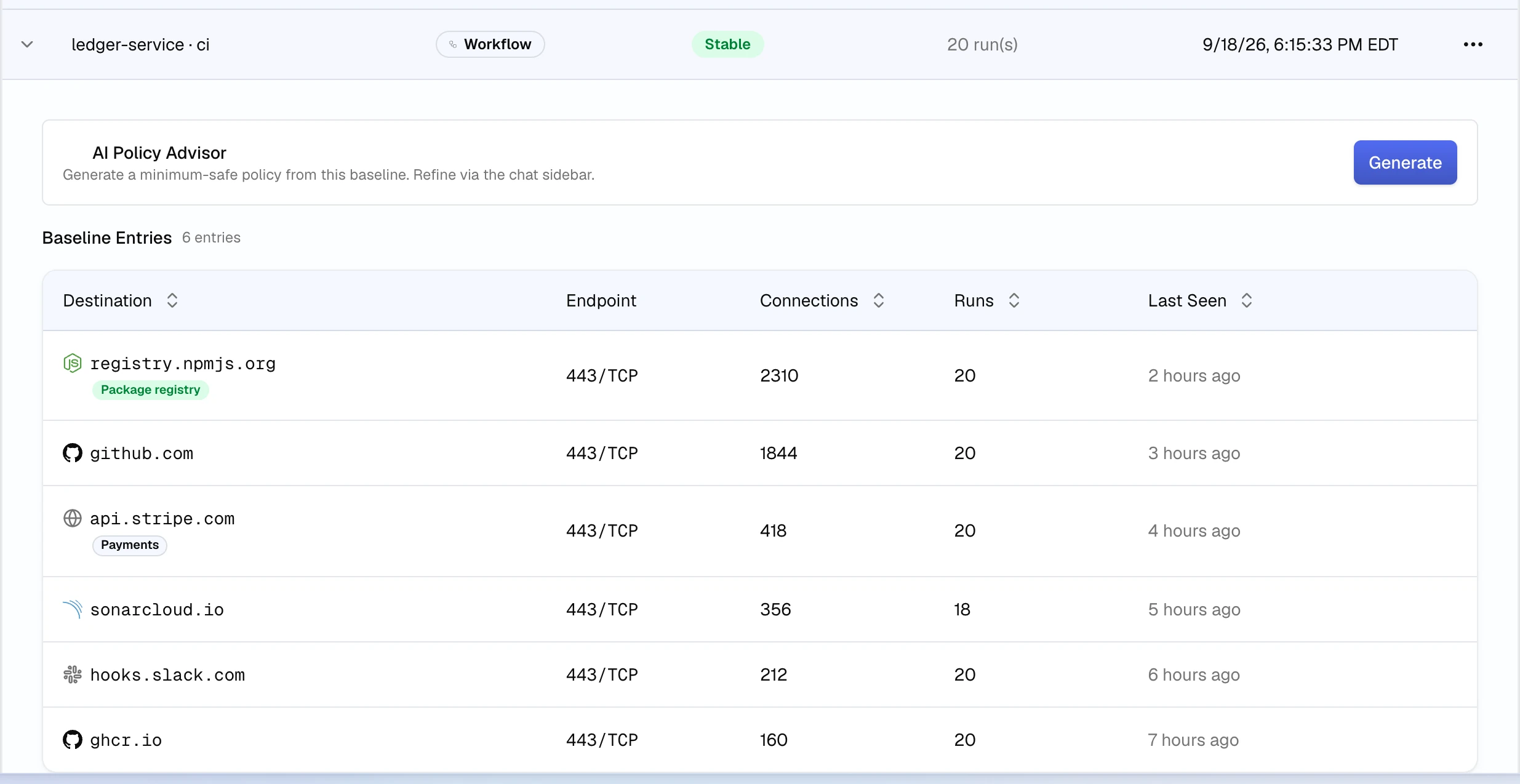Click the Endpoint column header

pos(601,300)
